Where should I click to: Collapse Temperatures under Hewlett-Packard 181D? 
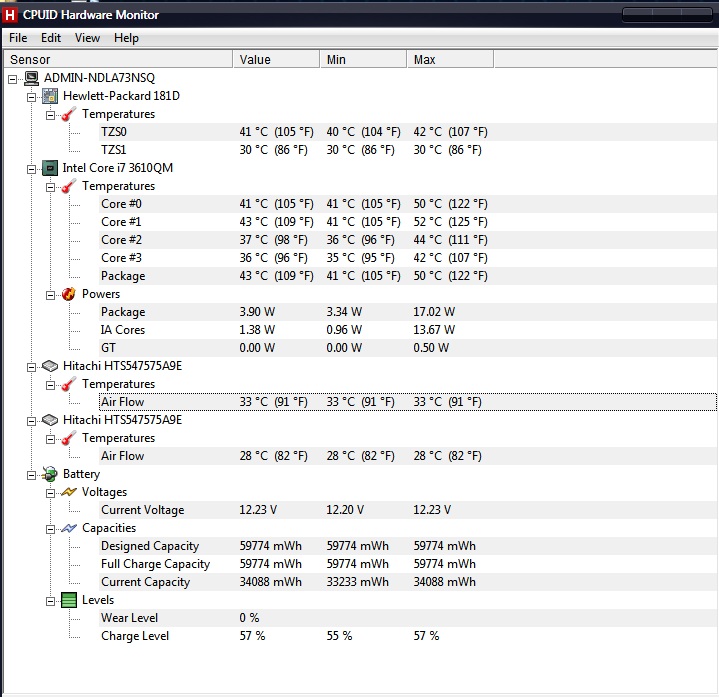pos(50,115)
